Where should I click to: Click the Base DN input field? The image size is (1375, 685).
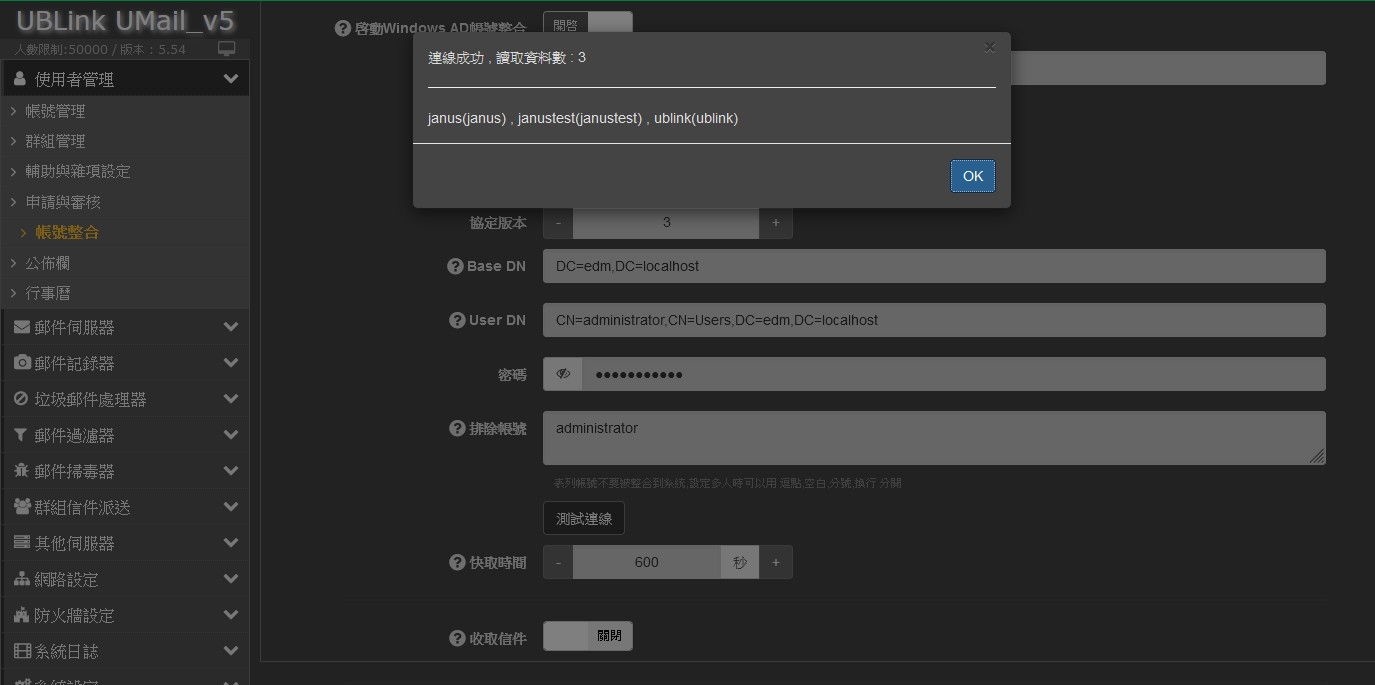(933, 266)
